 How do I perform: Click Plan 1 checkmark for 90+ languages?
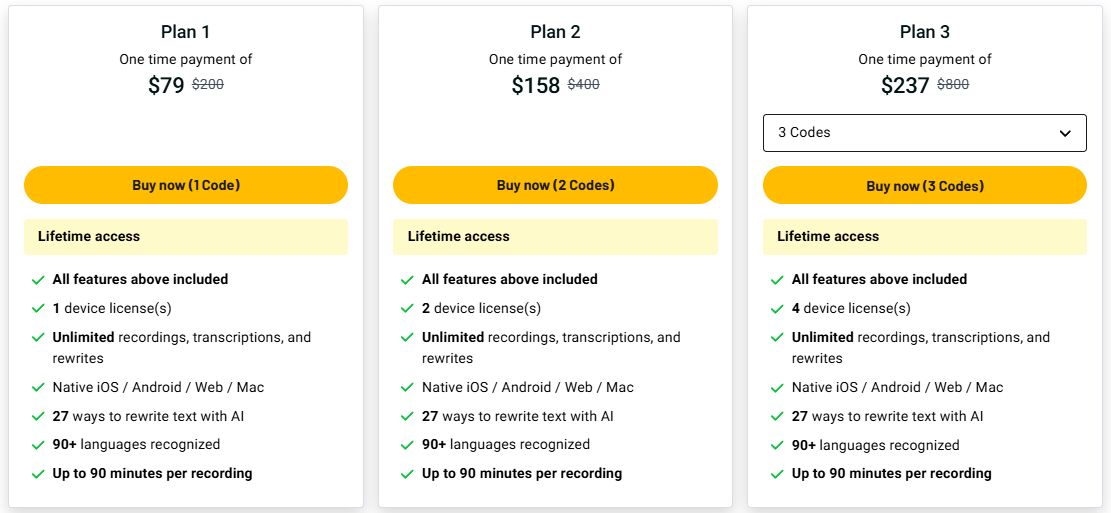[x=38, y=445]
